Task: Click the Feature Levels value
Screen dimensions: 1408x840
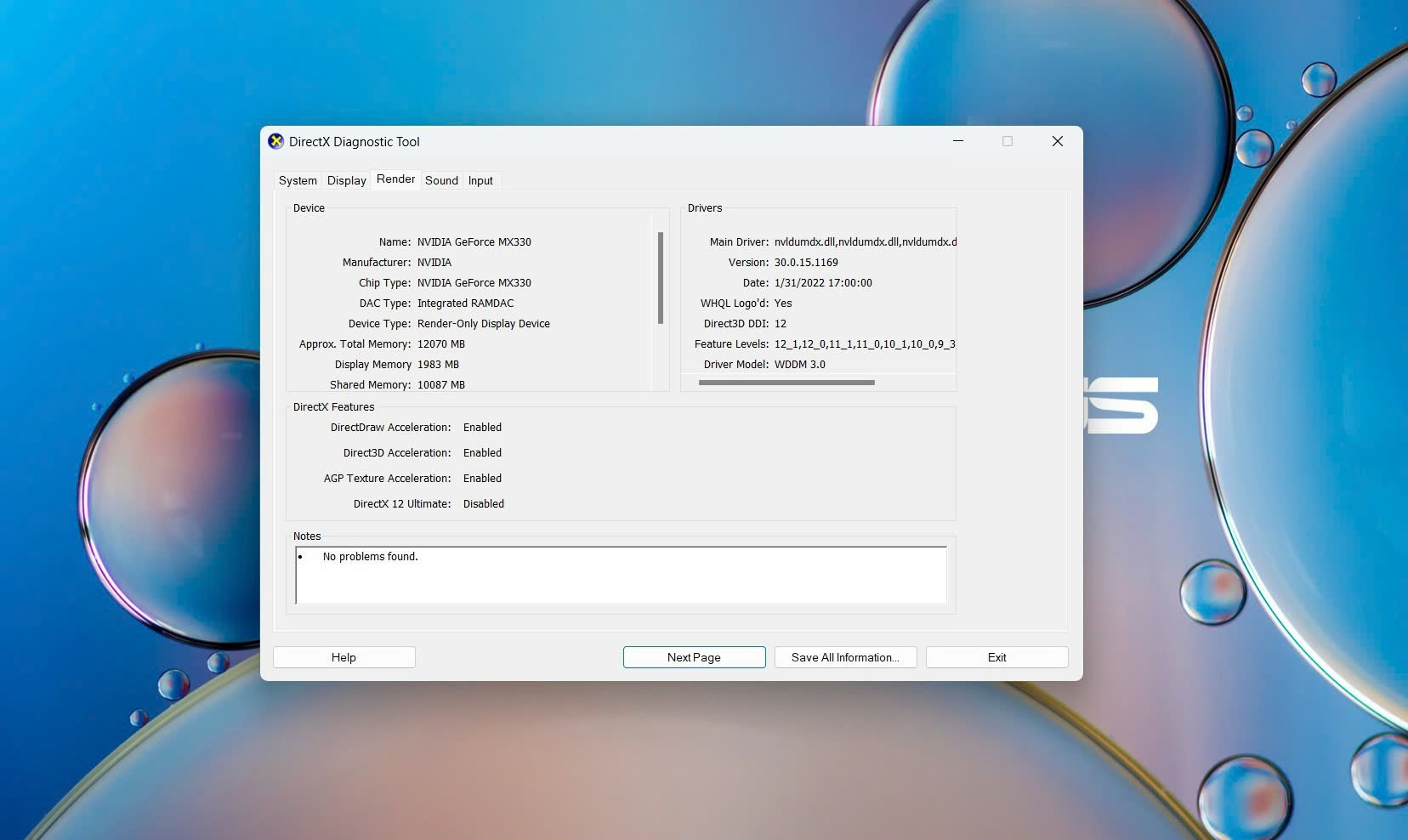Action: tap(865, 344)
